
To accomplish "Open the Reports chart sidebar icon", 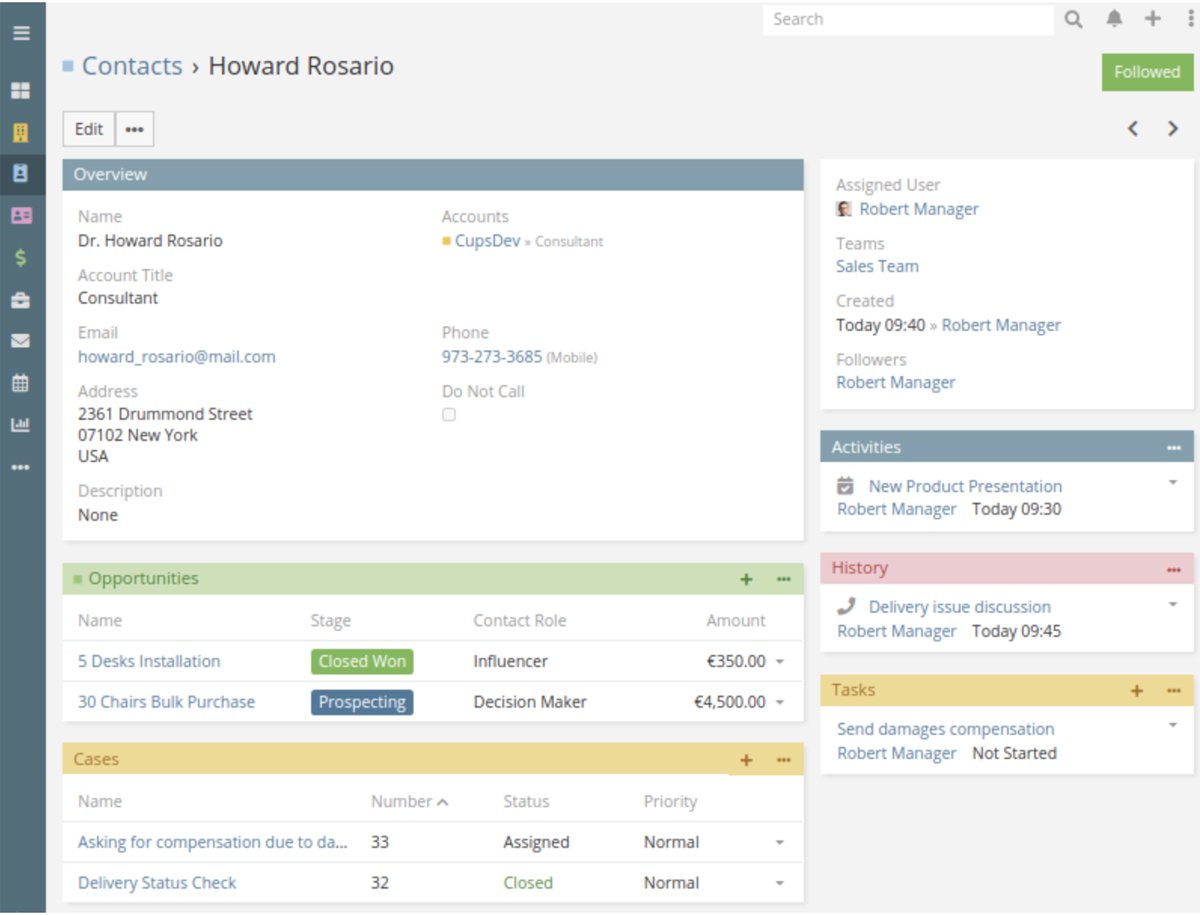I will coord(21,424).
